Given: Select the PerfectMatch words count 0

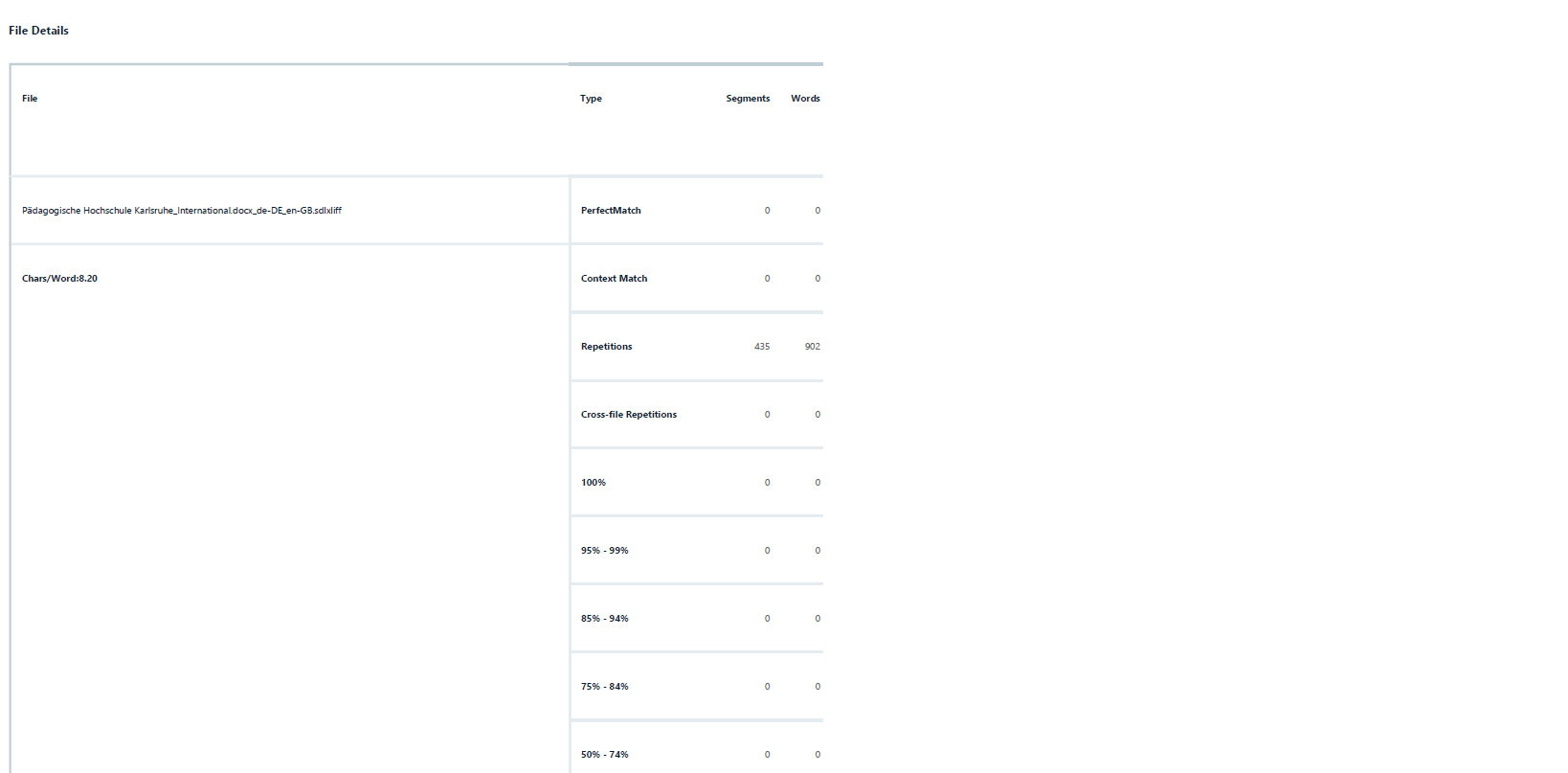Looking at the screenshot, I should point(818,211).
